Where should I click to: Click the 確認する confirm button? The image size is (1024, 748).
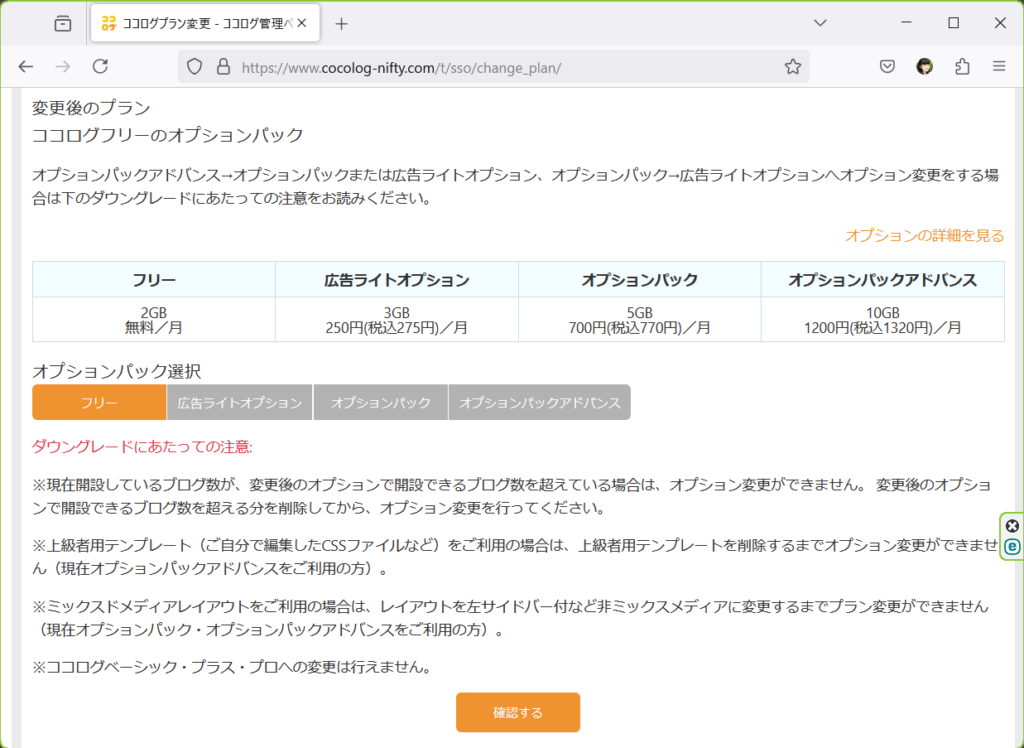pyautogui.click(x=518, y=712)
